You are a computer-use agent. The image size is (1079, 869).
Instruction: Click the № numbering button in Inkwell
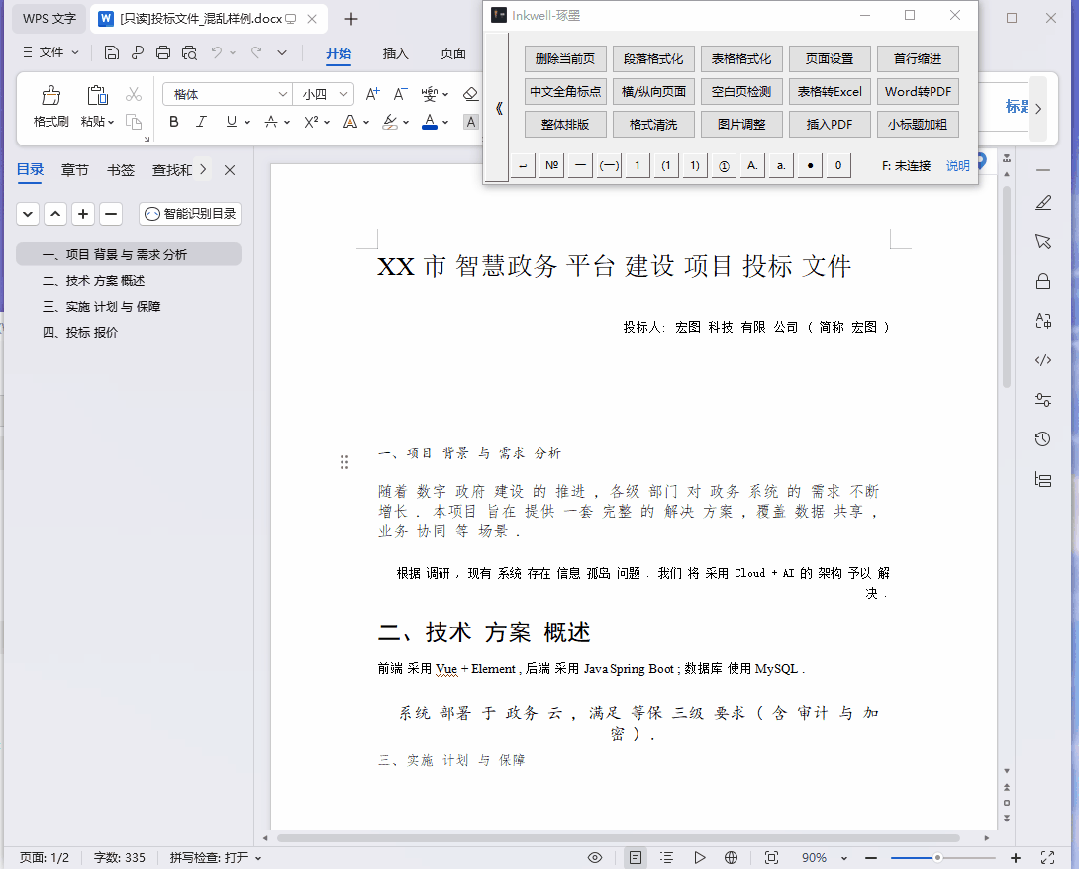552,165
